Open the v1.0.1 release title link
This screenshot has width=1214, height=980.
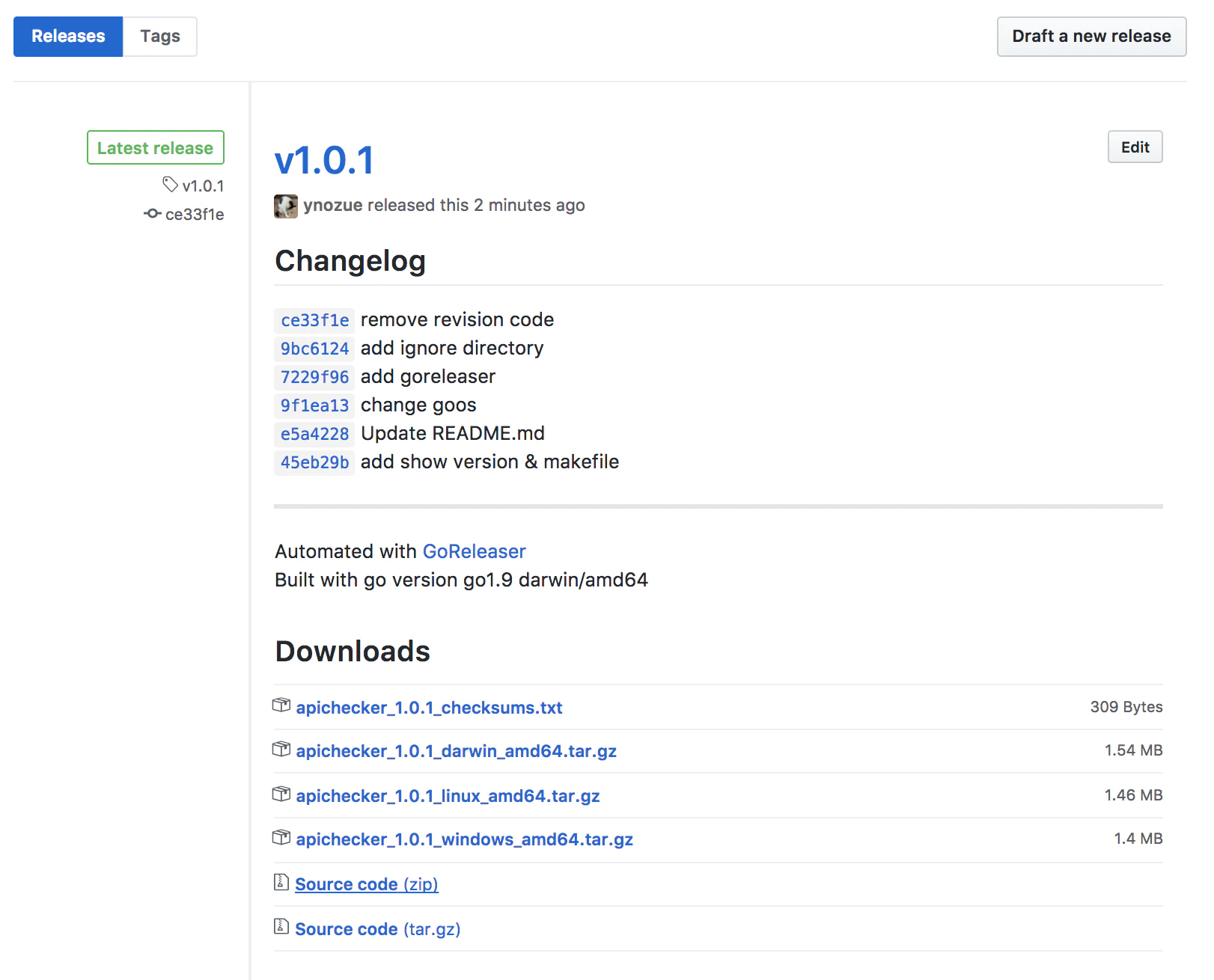[x=324, y=160]
